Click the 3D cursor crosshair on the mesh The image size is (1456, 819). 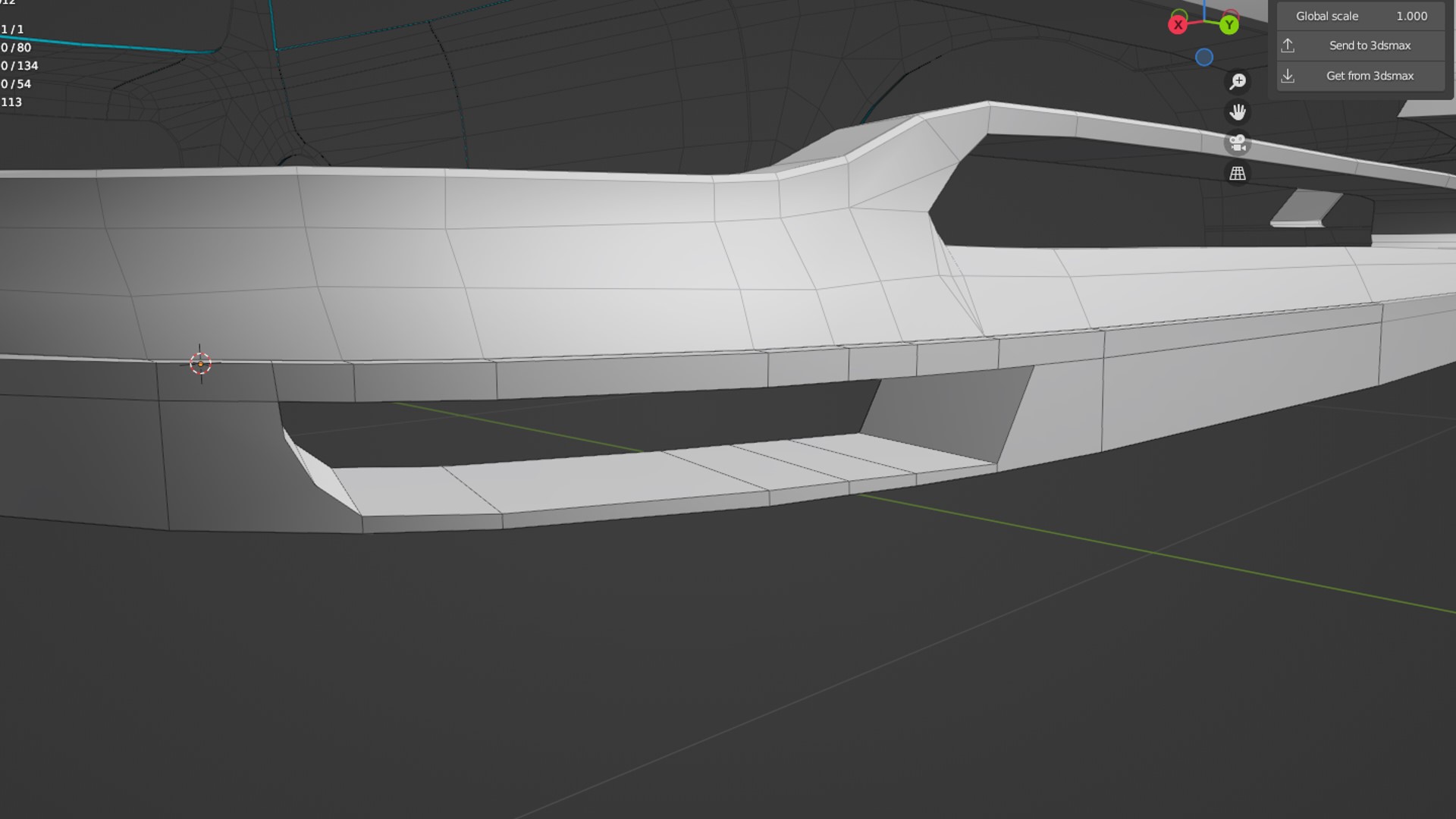pos(200,364)
